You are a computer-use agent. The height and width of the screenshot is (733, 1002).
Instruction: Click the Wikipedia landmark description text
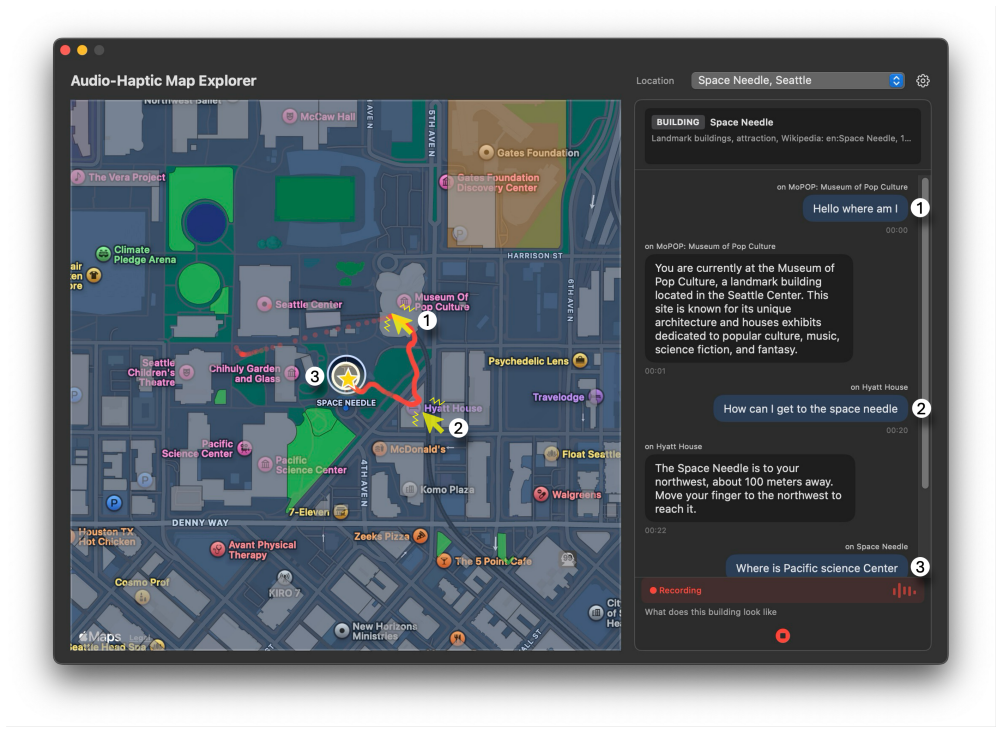tap(781, 138)
